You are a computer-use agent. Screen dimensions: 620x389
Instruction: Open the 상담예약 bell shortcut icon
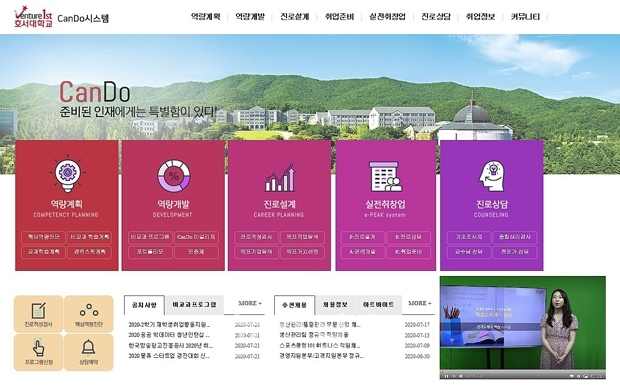tap(88, 347)
